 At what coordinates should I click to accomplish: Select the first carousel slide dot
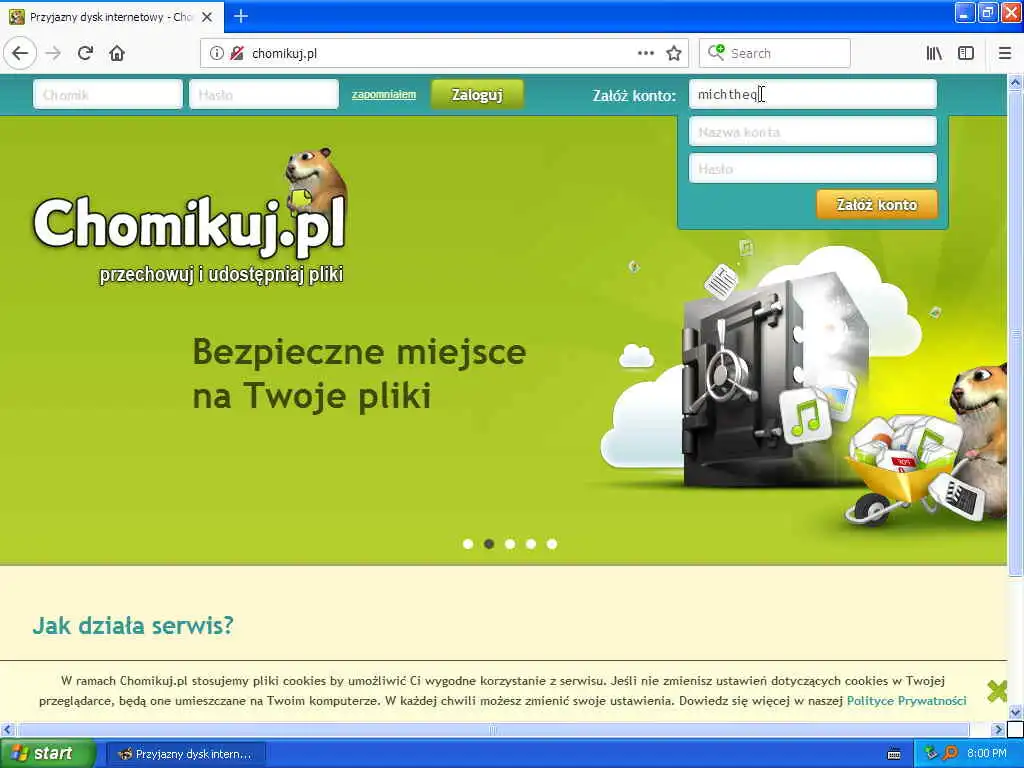pyautogui.click(x=468, y=544)
